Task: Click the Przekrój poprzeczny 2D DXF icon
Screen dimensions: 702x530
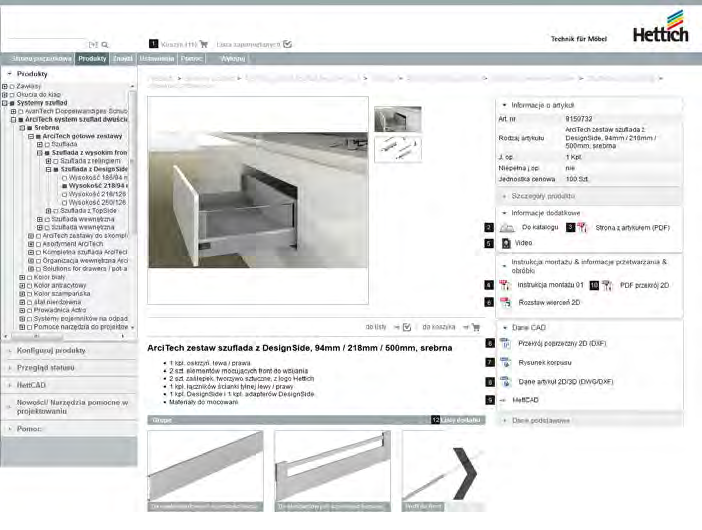Action: (505, 343)
